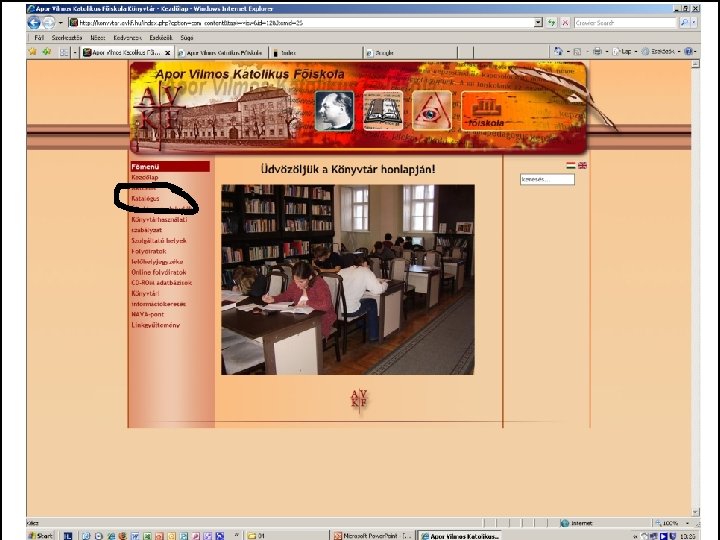Open the recent pages dropdown beside Forward
The height and width of the screenshot is (540, 720).
60,22
